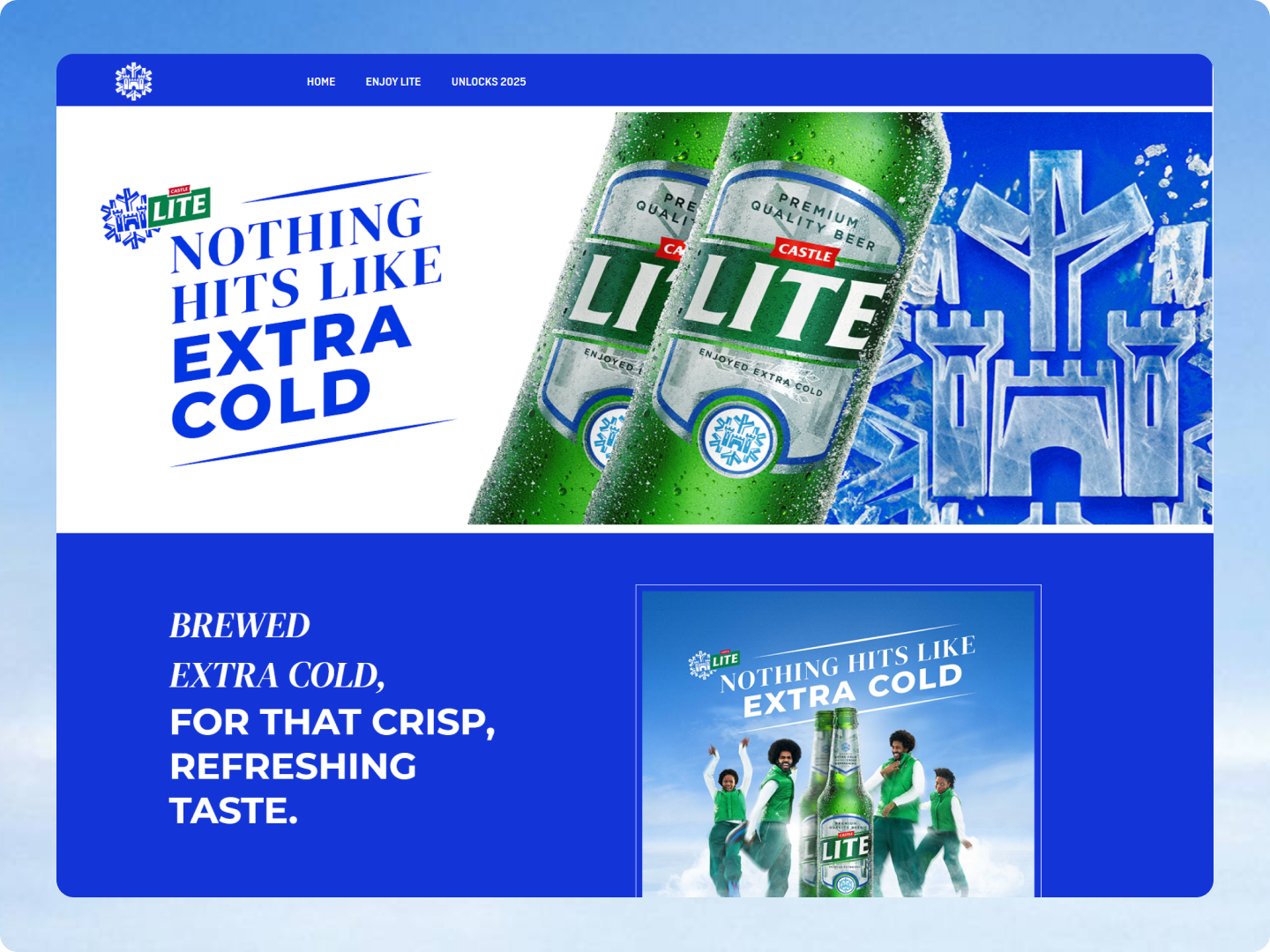Image resolution: width=1270 pixels, height=952 pixels.
Task: Click the small Lite logo inside the poster
Action: [714, 663]
